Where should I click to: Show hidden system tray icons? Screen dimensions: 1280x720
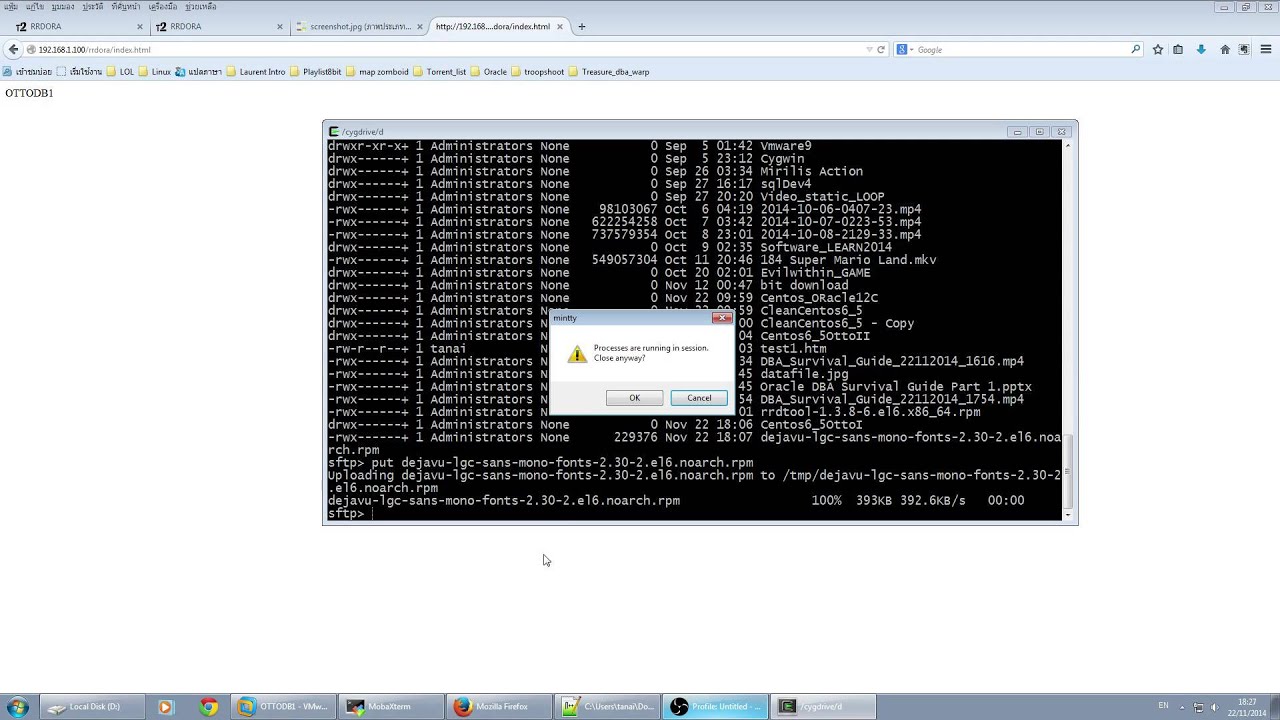[x=1182, y=707]
